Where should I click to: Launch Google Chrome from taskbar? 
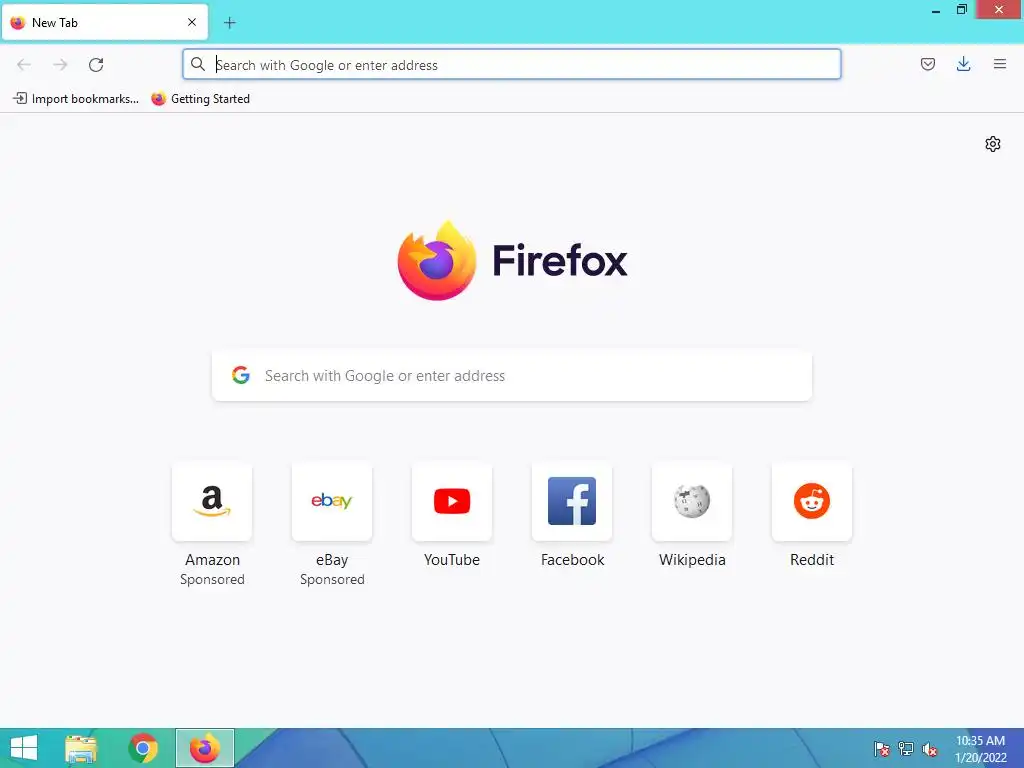(x=143, y=748)
